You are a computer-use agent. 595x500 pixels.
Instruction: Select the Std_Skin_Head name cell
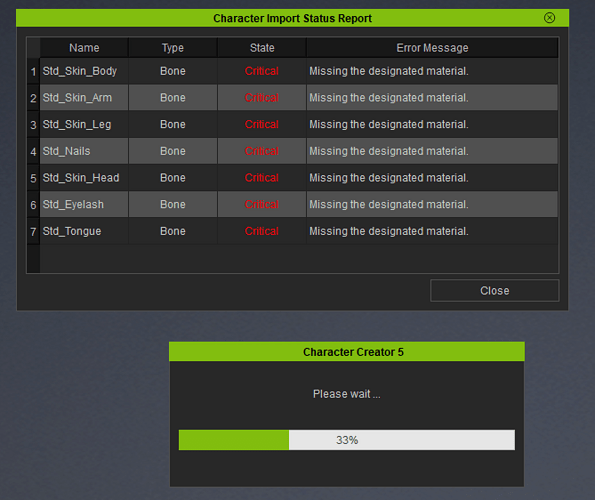(x=84, y=178)
